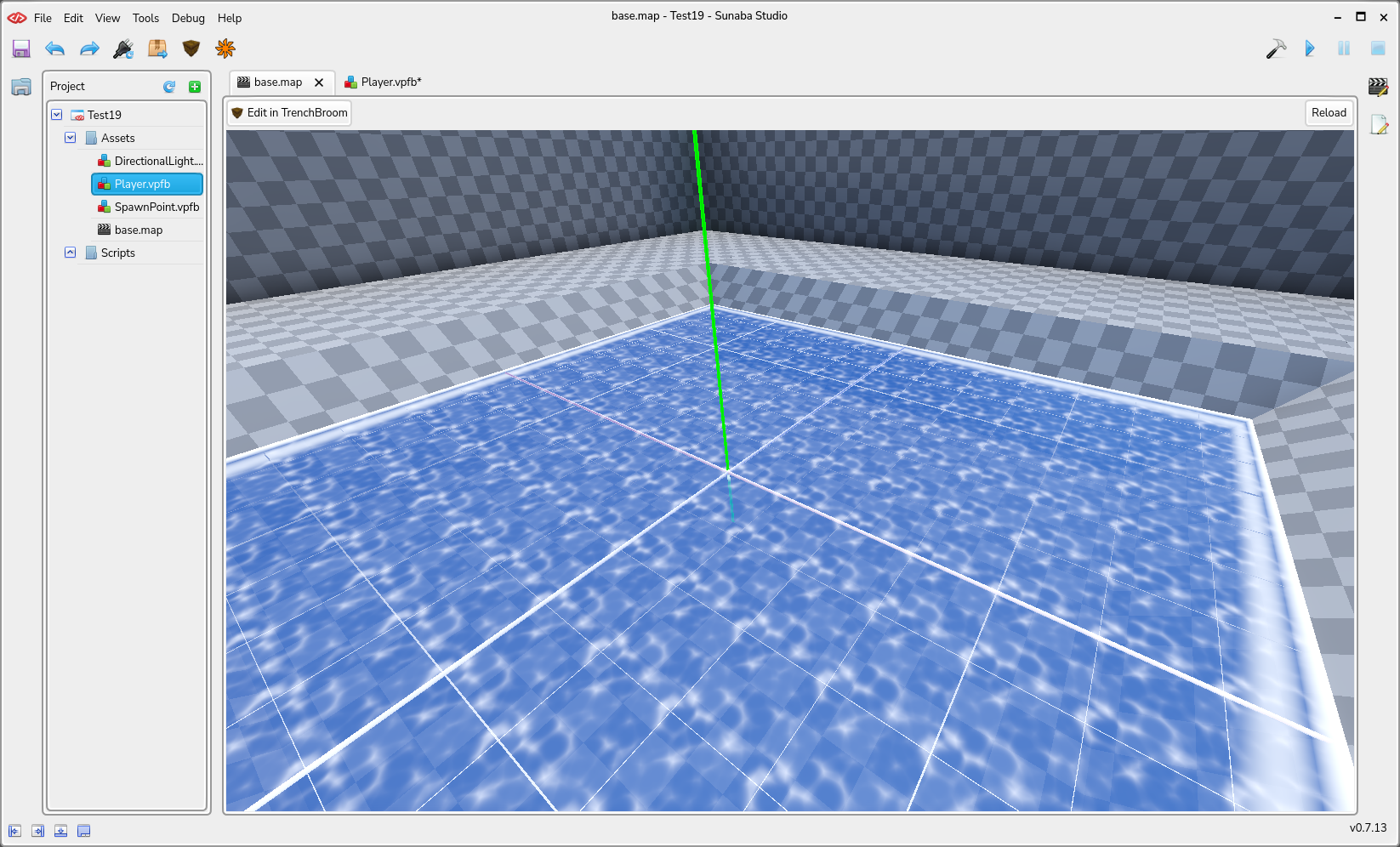Collapse the Assets folder
The image size is (1400, 847).
tap(71, 138)
